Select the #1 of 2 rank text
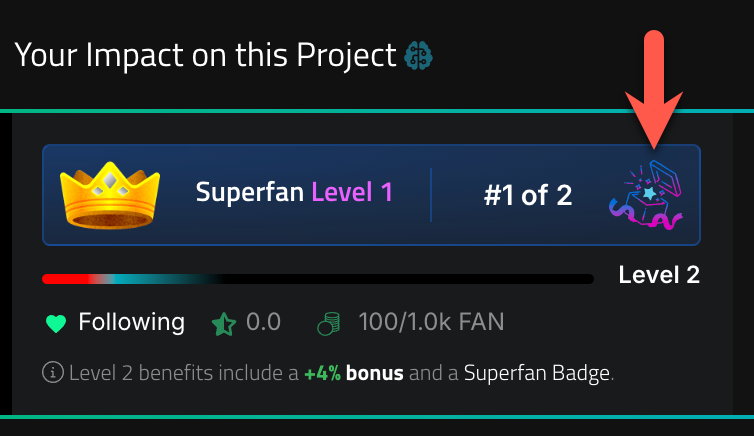Image resolution: width=754 pixels, height=436 pixels. tap(528, 195)
